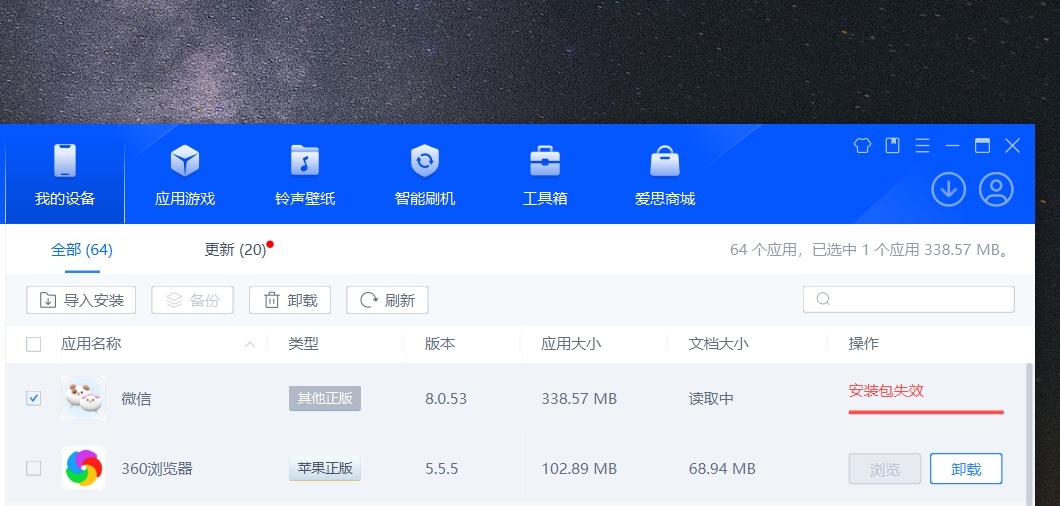Click the 360浏览器 app icon
Screen dimensions: 1060x506
click(83, 468)
